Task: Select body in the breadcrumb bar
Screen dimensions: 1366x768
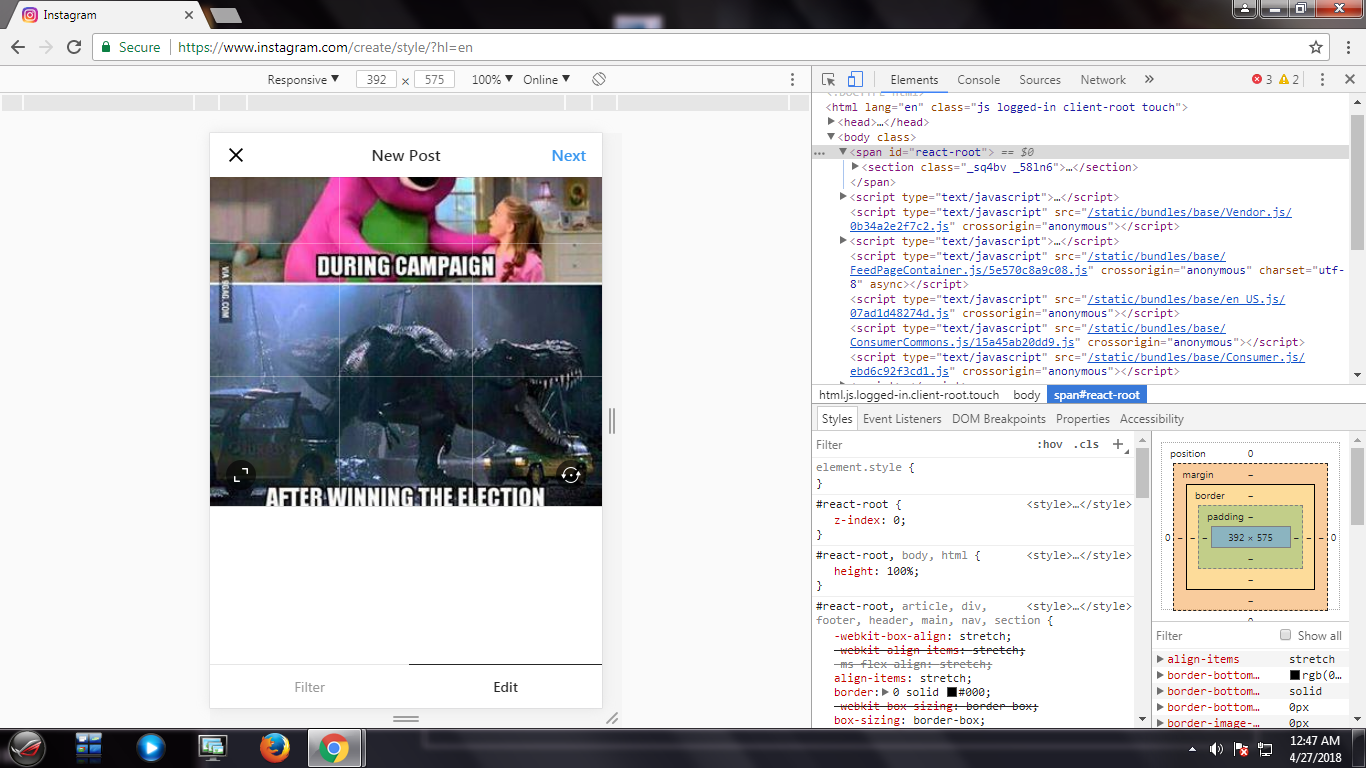Action: [x=1026, y=395]
